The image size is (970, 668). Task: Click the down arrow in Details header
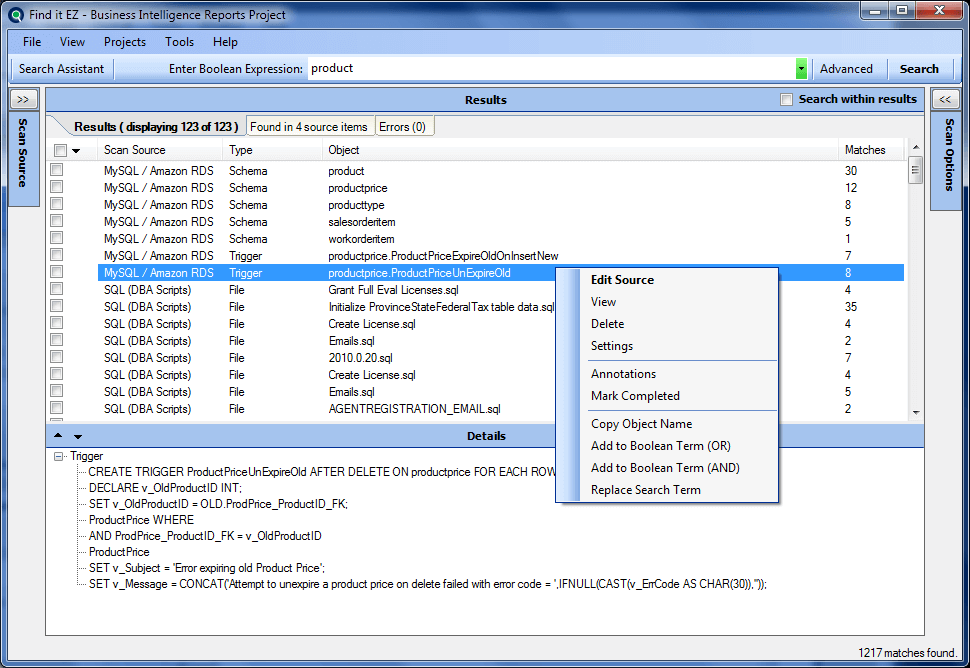click(78, 436)
